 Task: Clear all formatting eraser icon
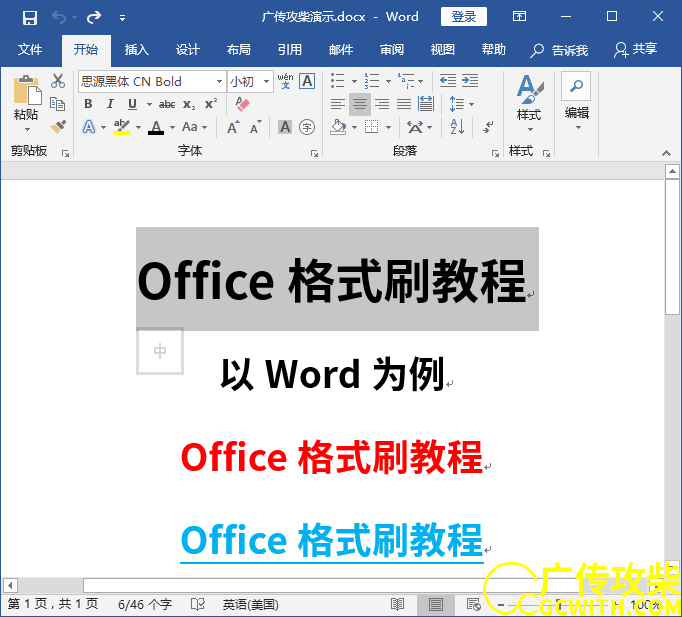[x=242, y=104]
